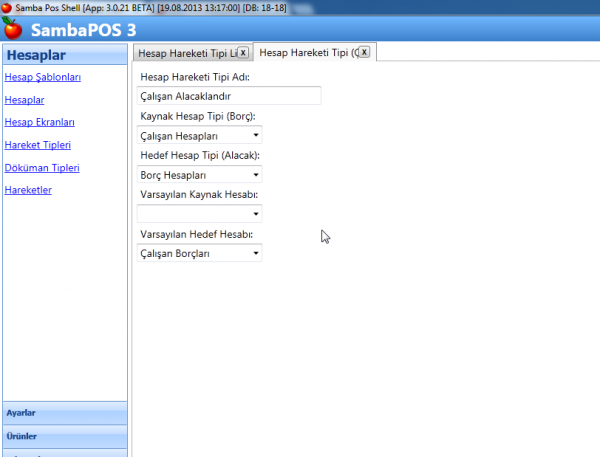Open the Hesap Ekranları link
The width and height of the screenshot is (600, 457).
point(40,122)
